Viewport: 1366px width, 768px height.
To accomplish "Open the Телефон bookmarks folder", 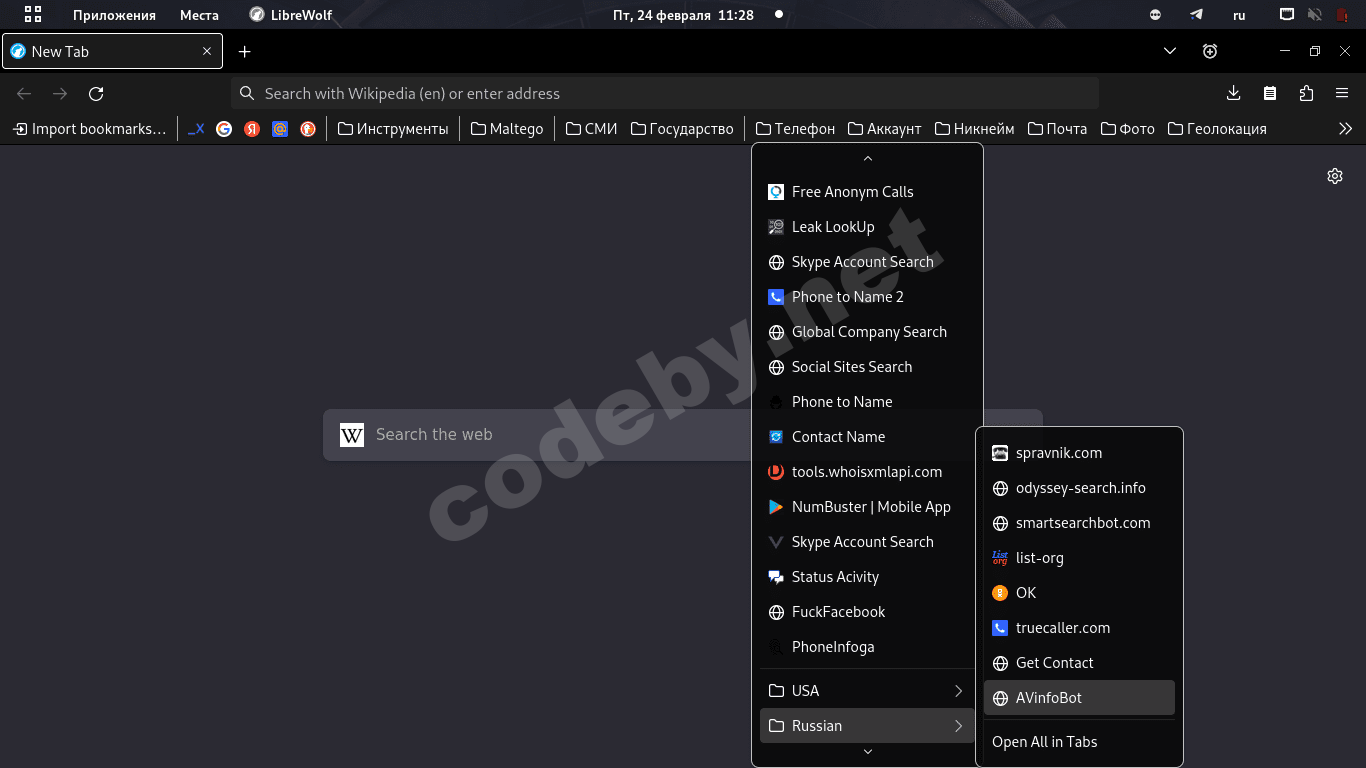I will tap(796, 129).
